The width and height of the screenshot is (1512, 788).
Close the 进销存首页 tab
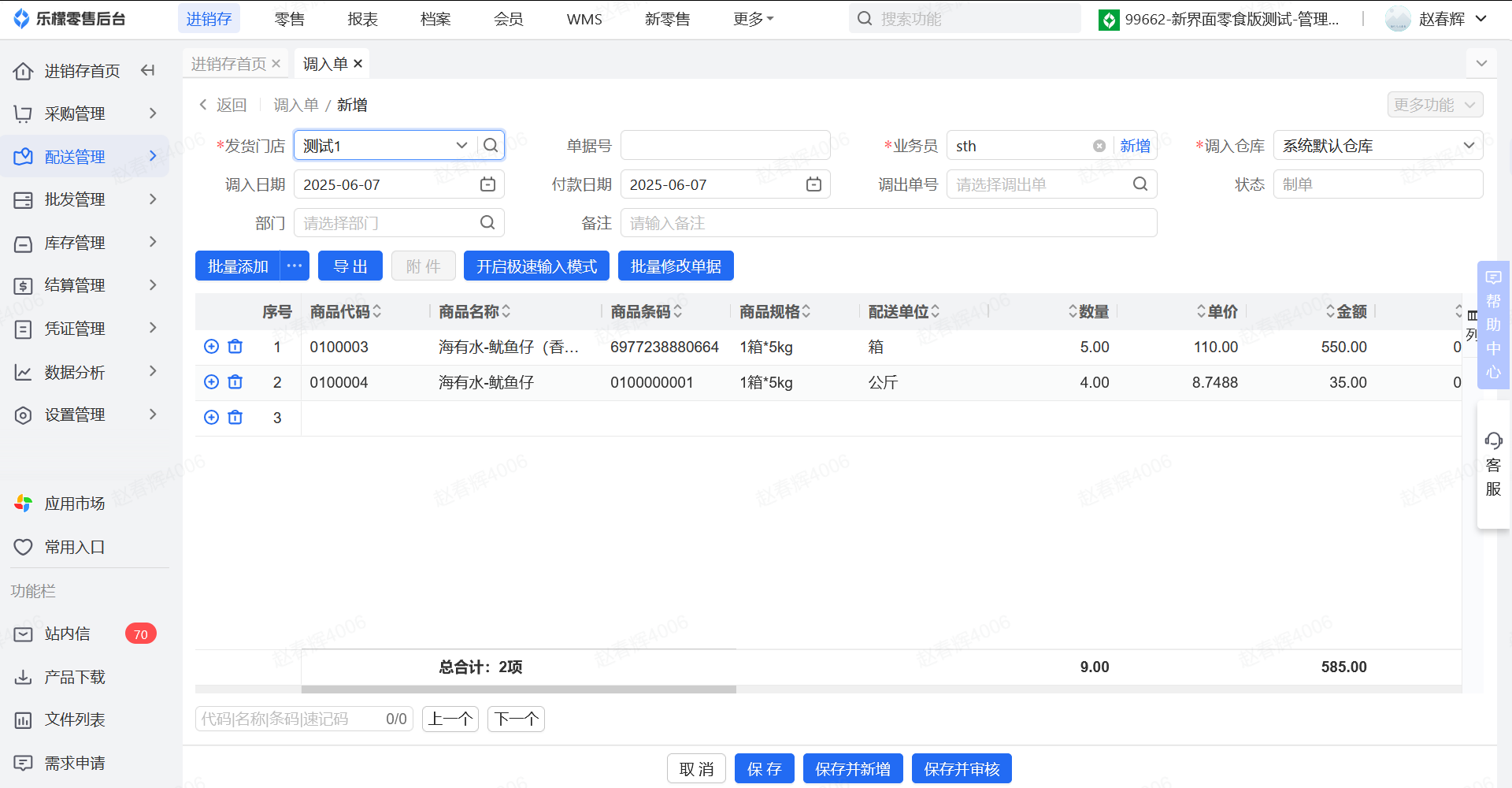276,64
